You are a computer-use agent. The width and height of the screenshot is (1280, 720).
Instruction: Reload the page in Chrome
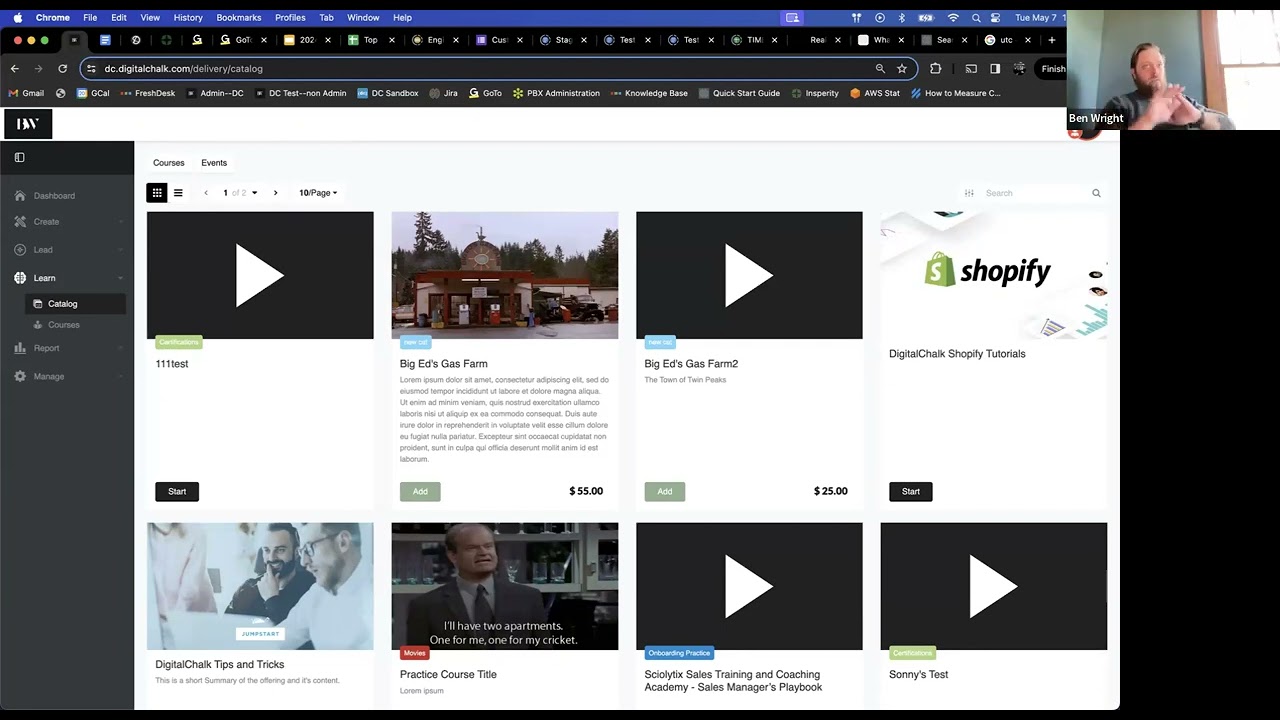click(x=62, y=69)
